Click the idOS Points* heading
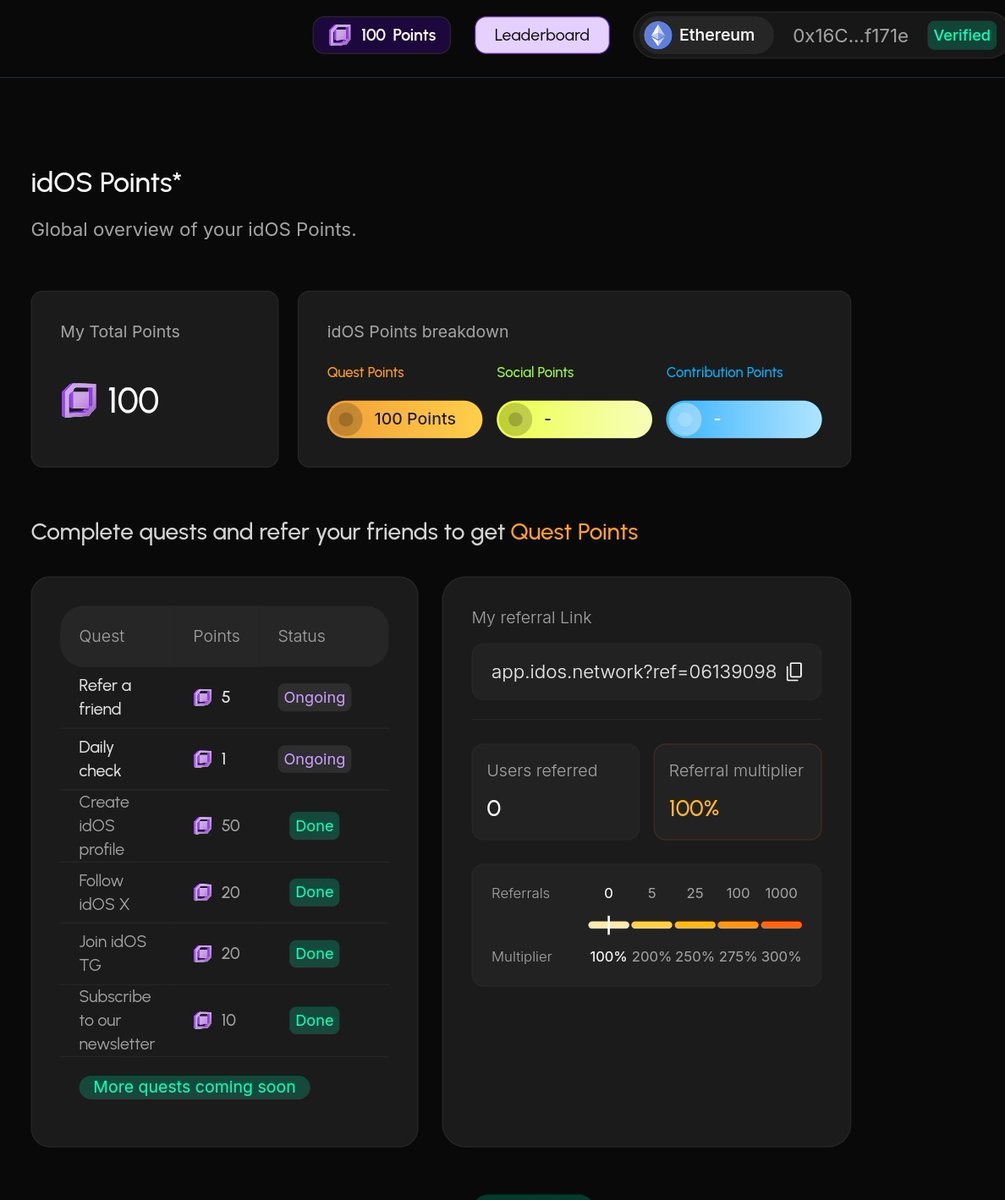This screenshot has width=1005, height=1200. coord(106,183)
